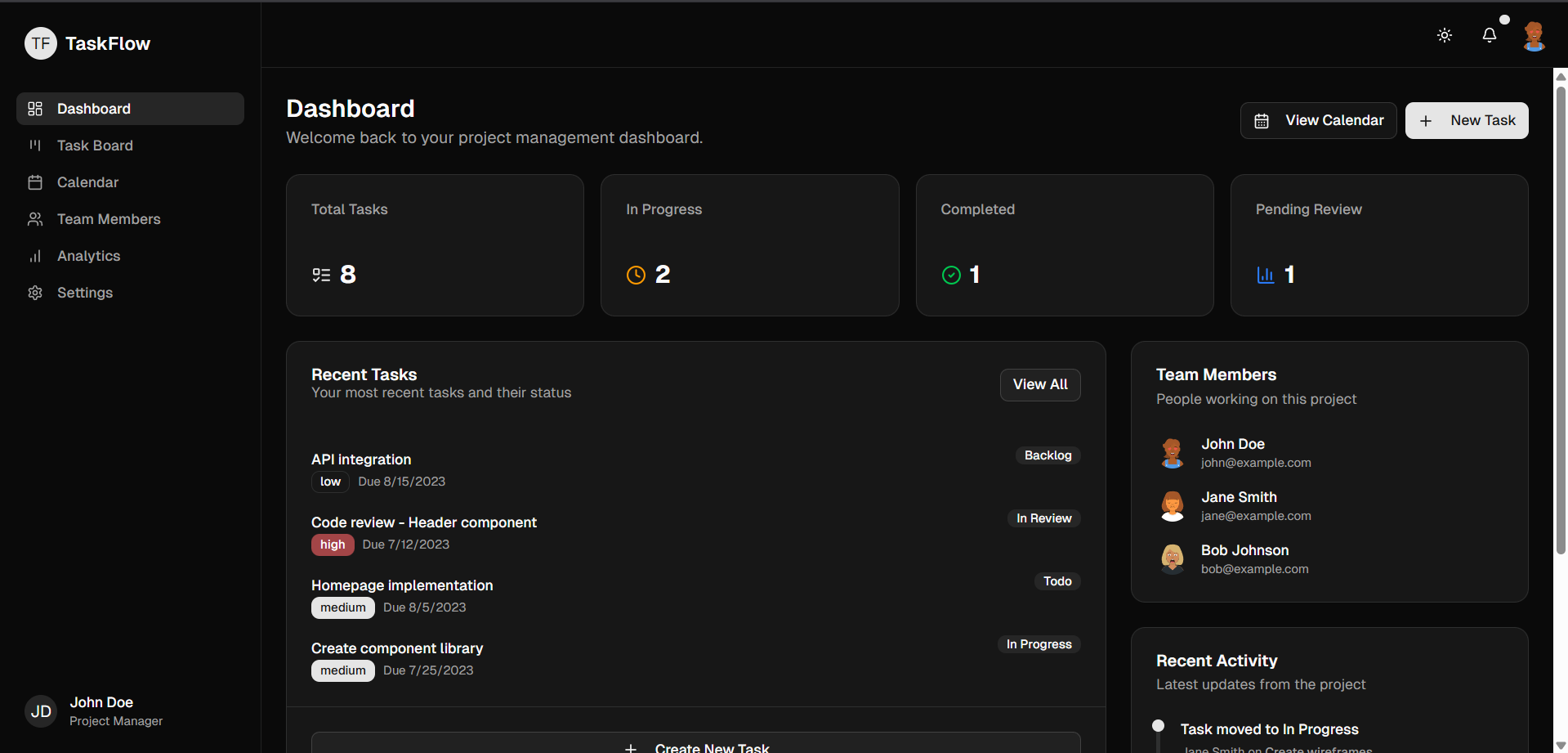Click the In Review status badge
The height and width of the screenshot is (753, 1568).
point(1043,518)
